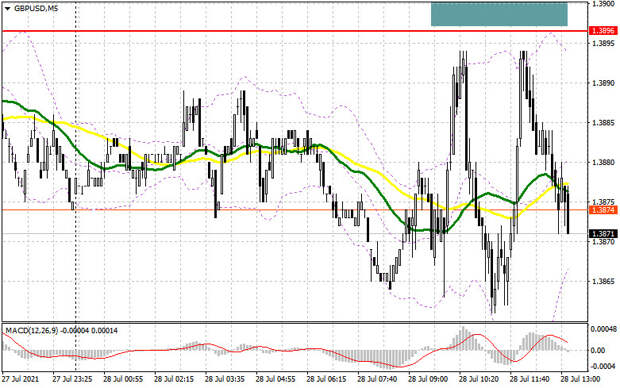The image size is (620, 388).
Task: Click the 28 Jul 11:40 time label
Action: (530, 379)
